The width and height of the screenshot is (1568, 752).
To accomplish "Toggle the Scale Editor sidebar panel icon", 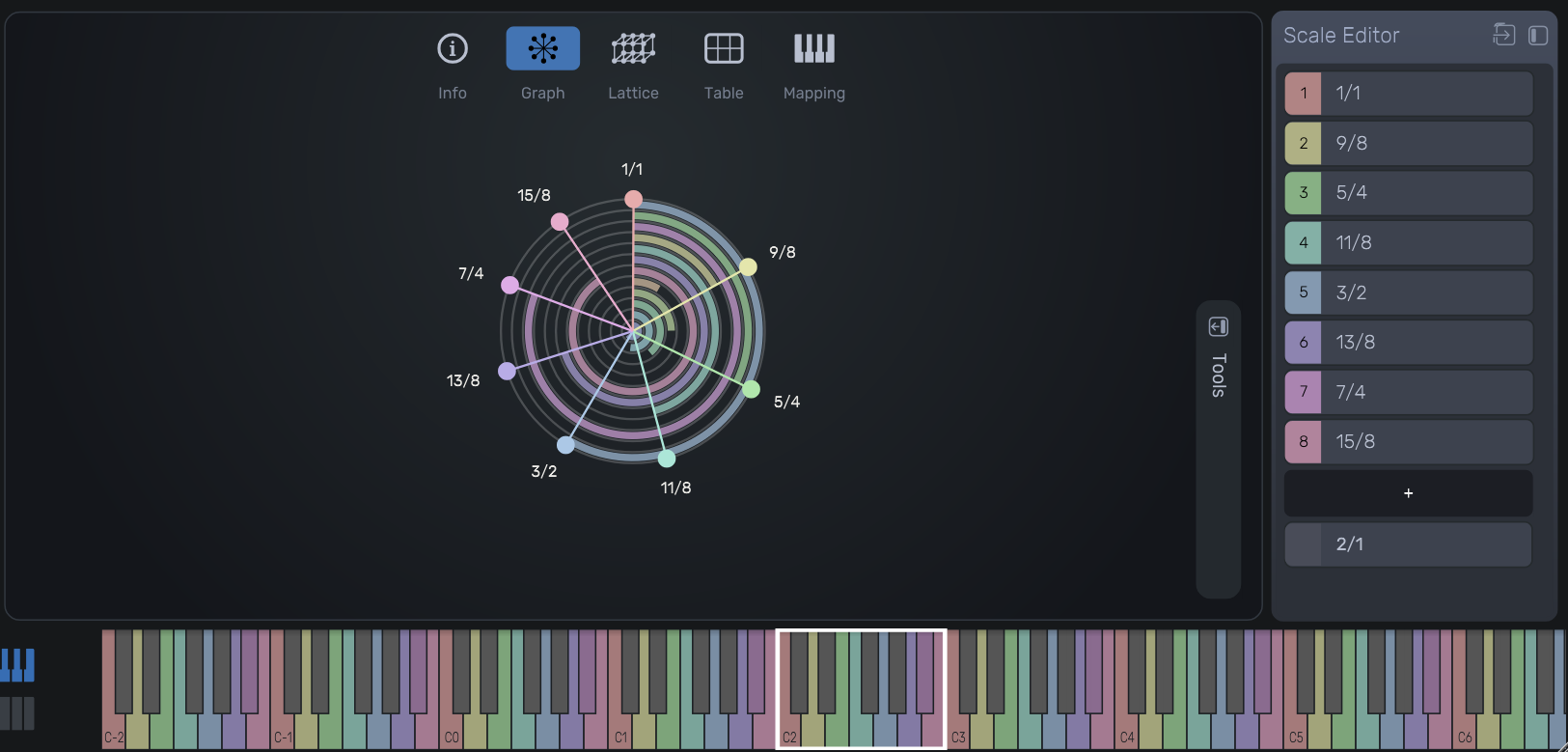I will (x=1538, y=36).
